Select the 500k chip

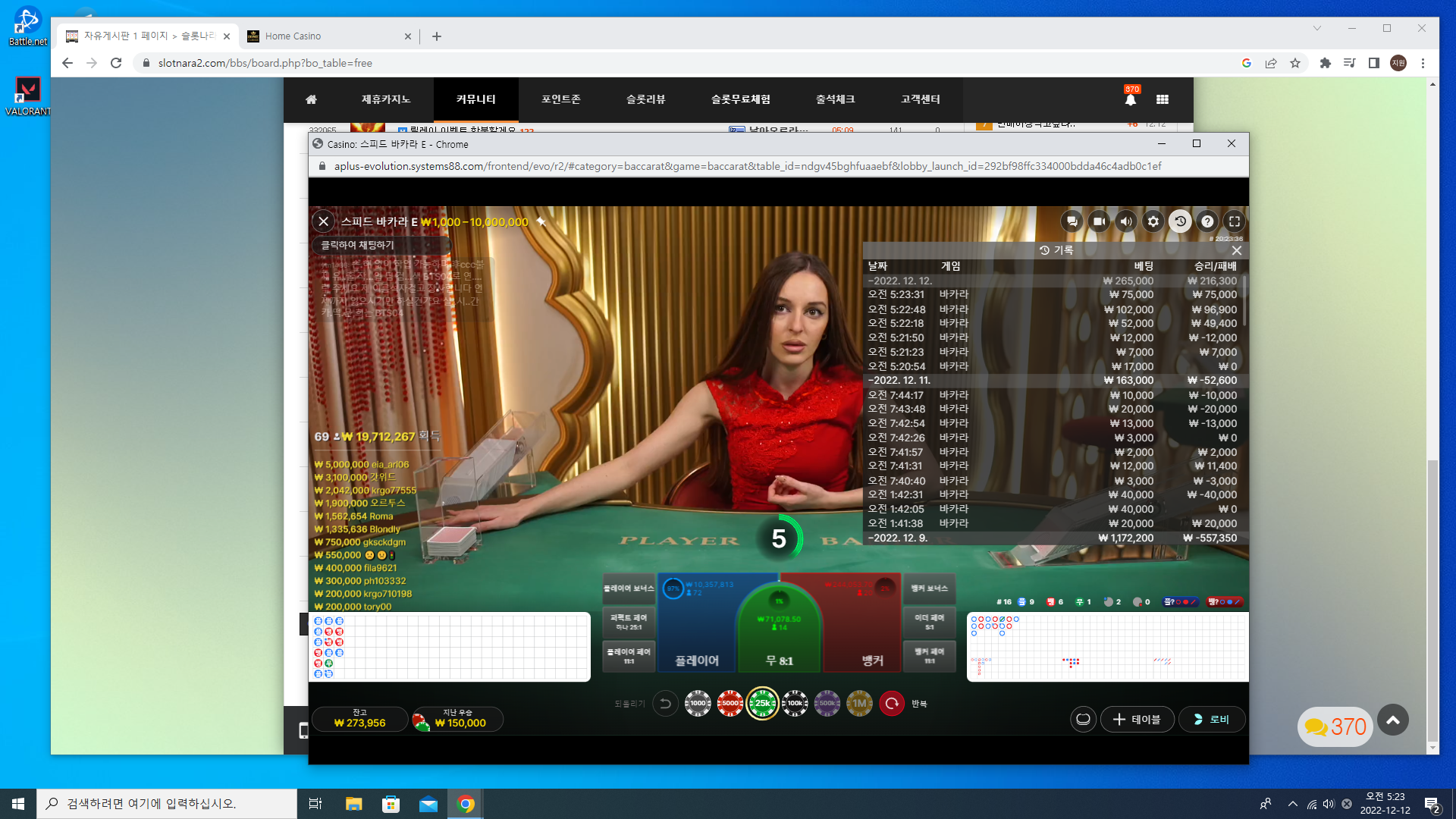tap(827, 704)
